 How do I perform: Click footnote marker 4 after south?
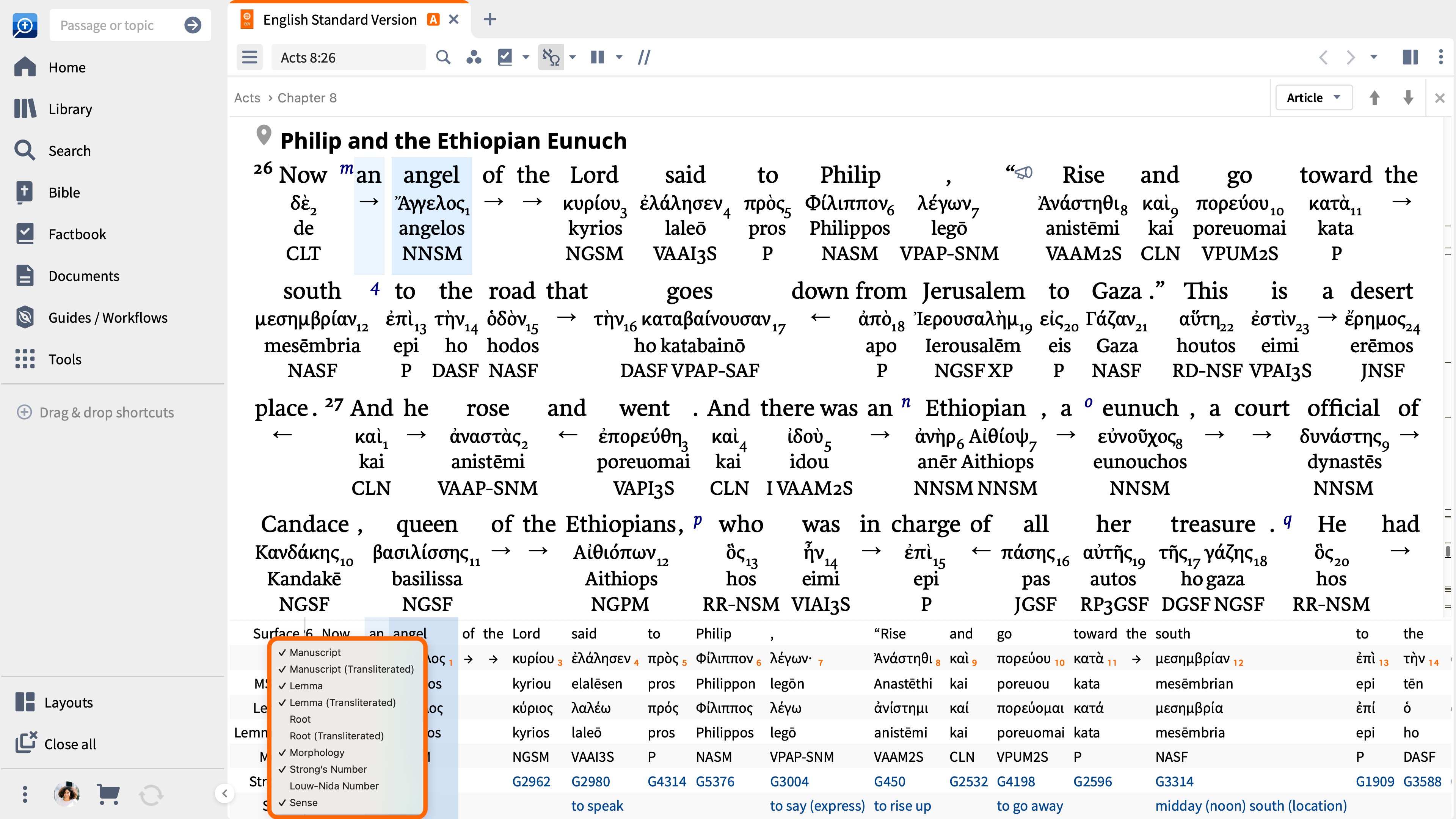[375, 289]
